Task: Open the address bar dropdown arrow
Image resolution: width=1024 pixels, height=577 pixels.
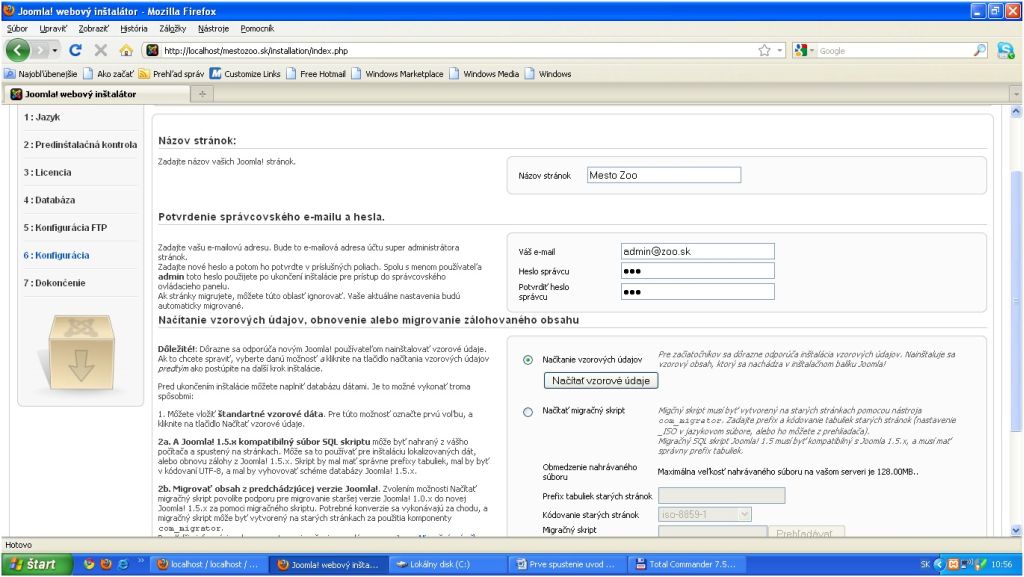Action: point(780,50)
